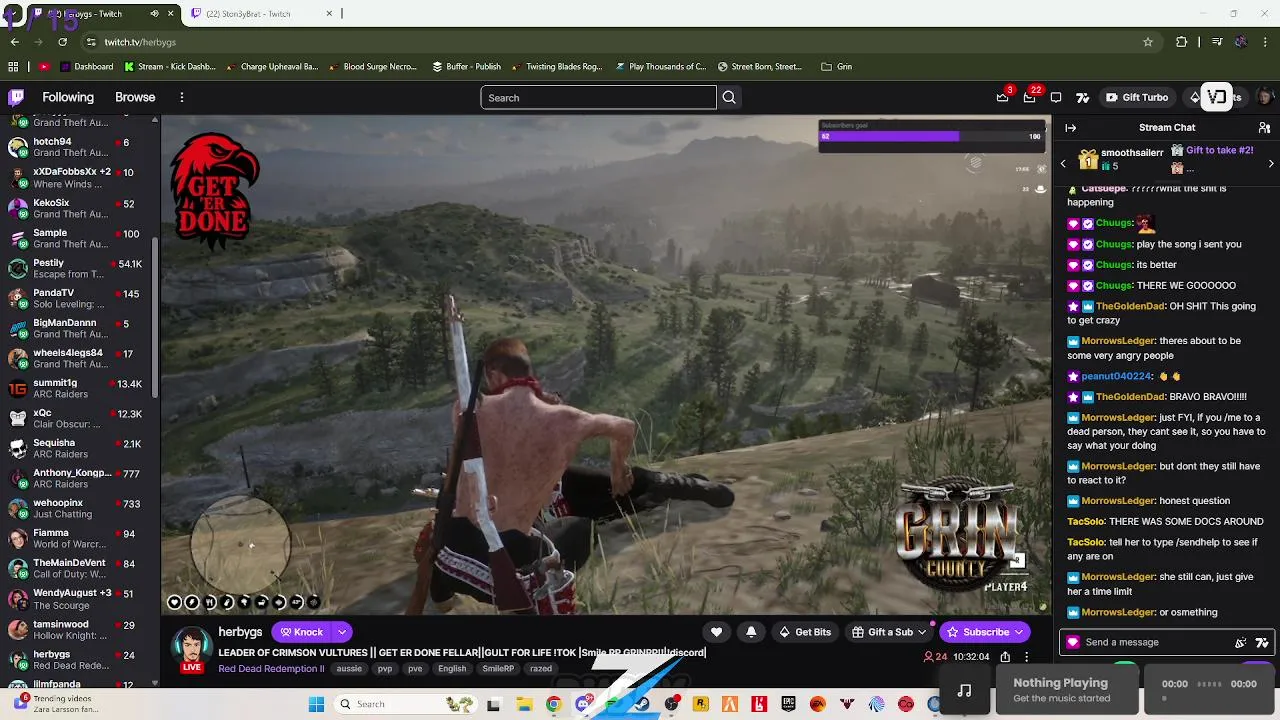The width and height of the screenshot is (1280, 720).
Task: Open the whispers chat bubble icon
Action: 1056,97
